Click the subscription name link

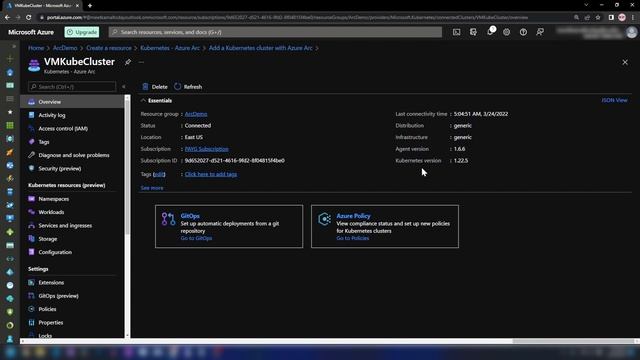click(x=207, y=149)
